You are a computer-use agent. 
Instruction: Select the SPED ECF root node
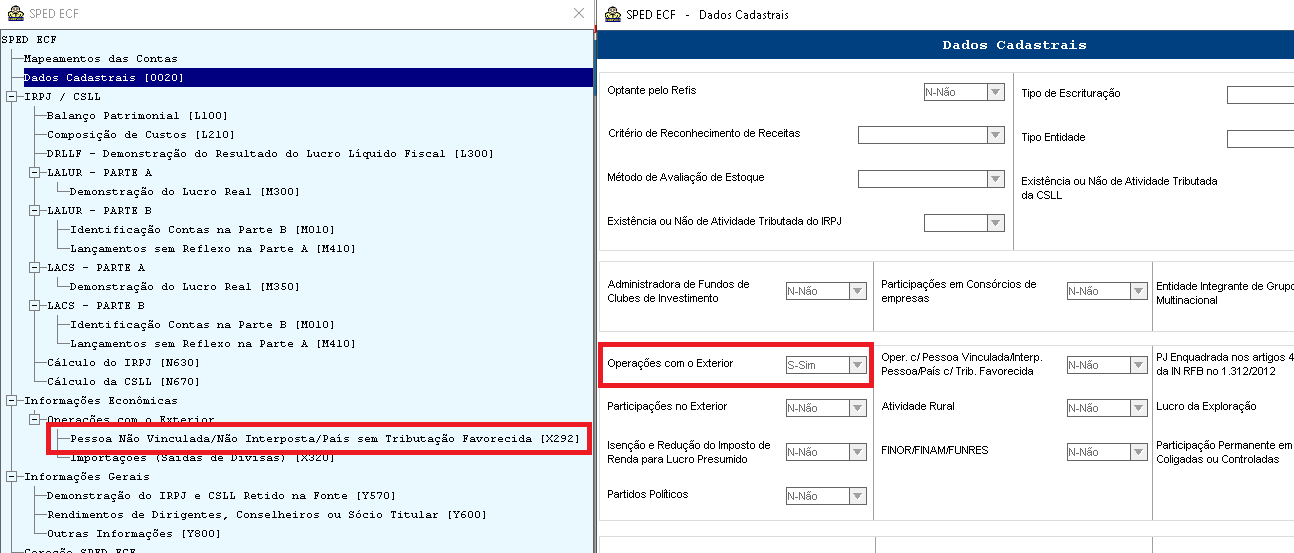tap(30, 40)
